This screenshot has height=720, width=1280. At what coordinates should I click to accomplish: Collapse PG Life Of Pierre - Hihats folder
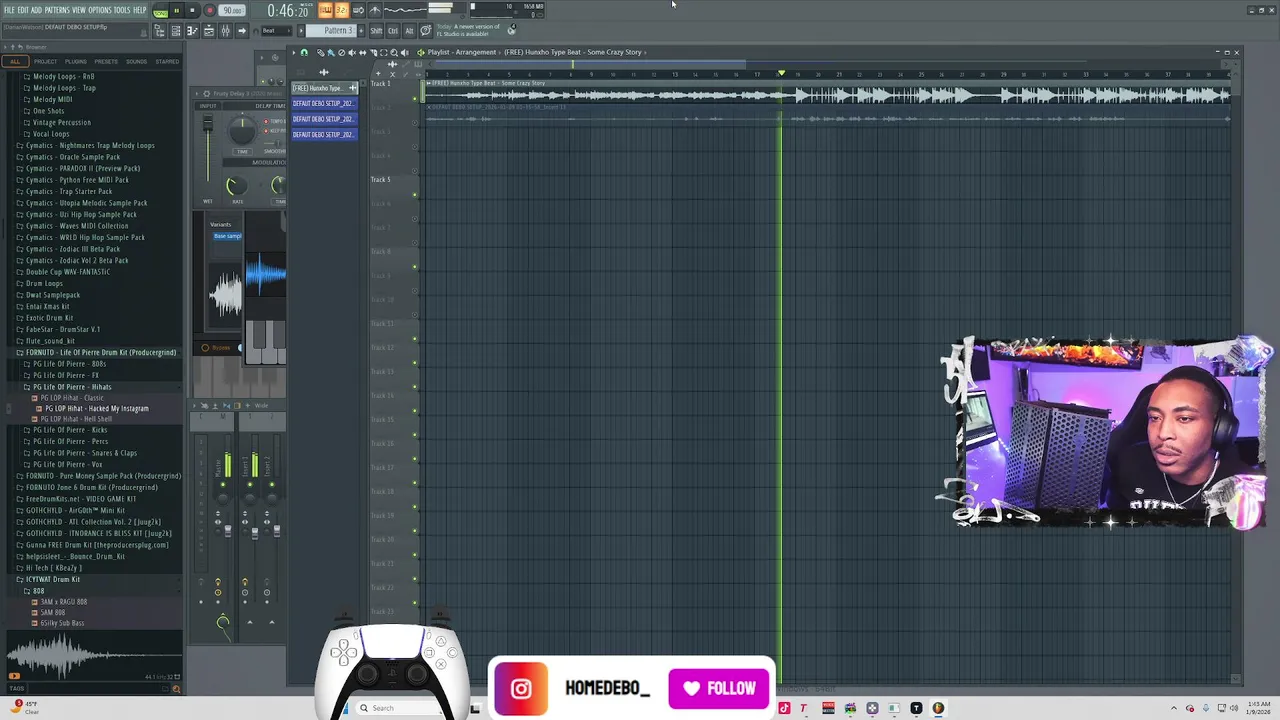(x=70, y=387)
